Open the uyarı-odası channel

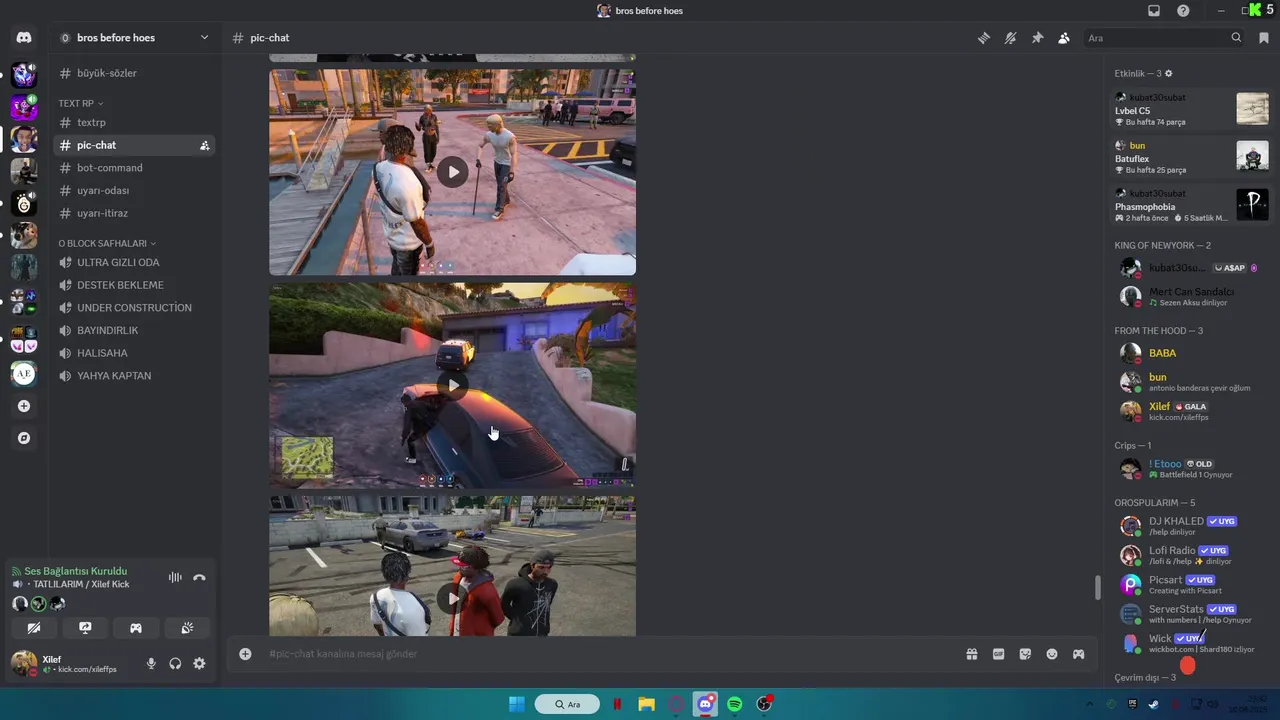[134, 190]
